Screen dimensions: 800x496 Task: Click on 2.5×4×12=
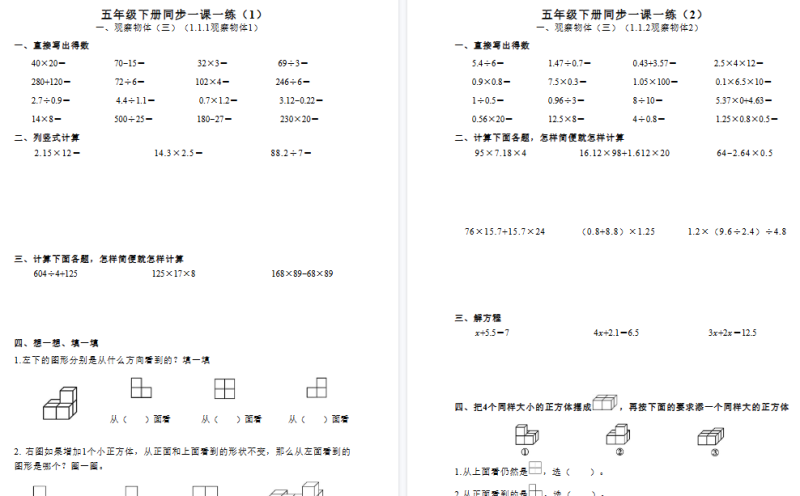point(738,63)
